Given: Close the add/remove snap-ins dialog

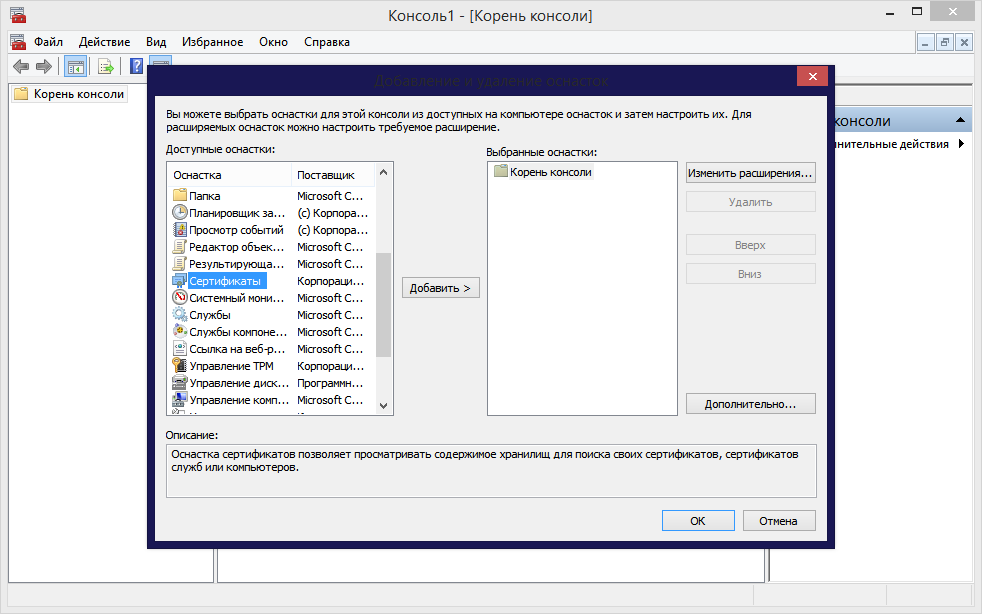Looking at the screenshot, I should coord(812,76).
